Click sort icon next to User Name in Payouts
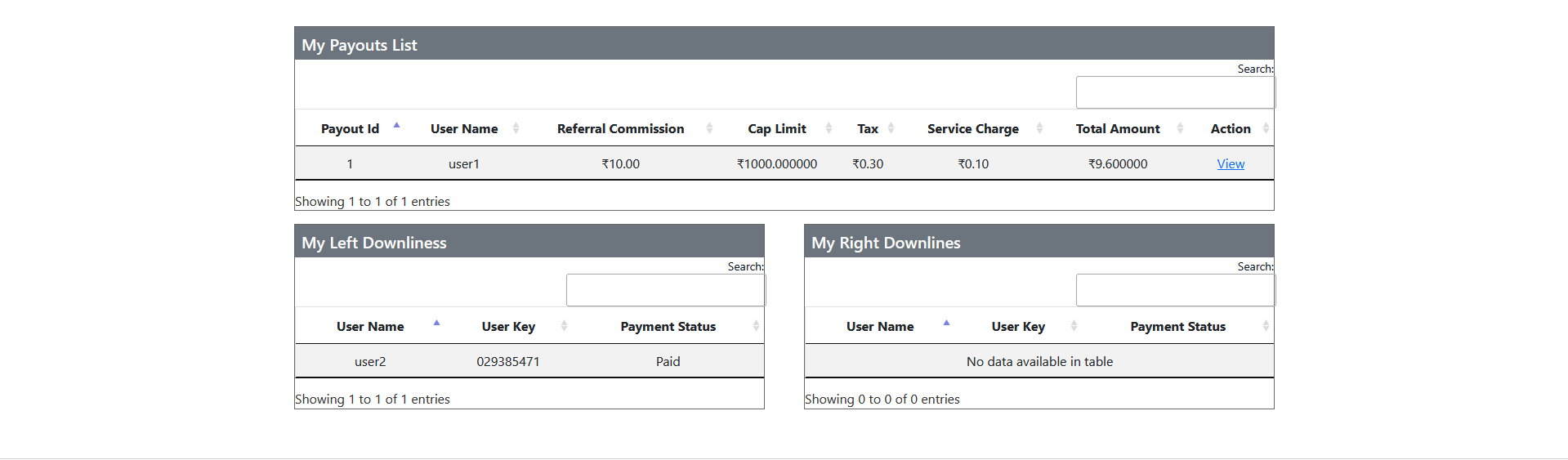 pyautogui.click(x=516, y=128)
